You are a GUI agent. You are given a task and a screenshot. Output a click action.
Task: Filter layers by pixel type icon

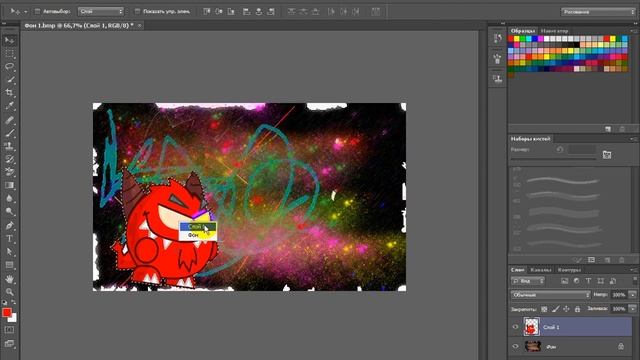(x=564, y=281)
